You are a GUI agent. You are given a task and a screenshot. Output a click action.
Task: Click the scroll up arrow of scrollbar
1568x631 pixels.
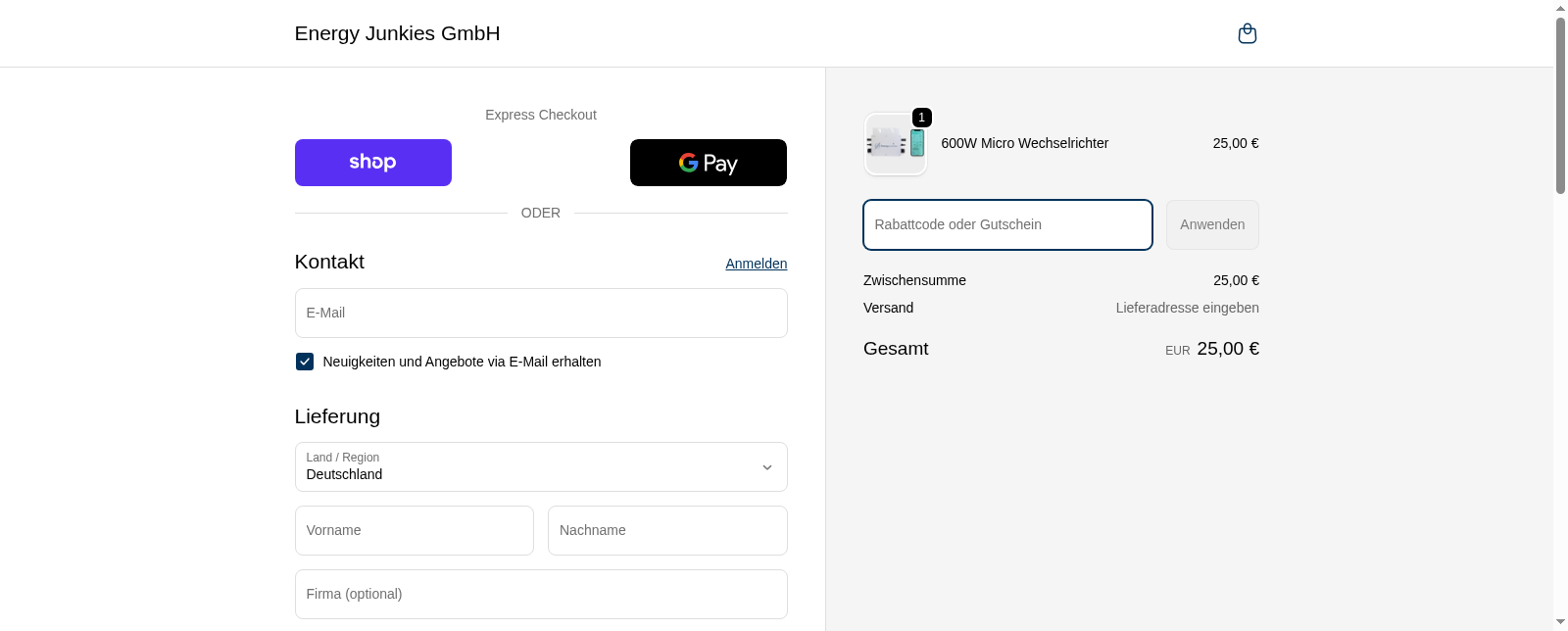click(x=1560, y=8)
